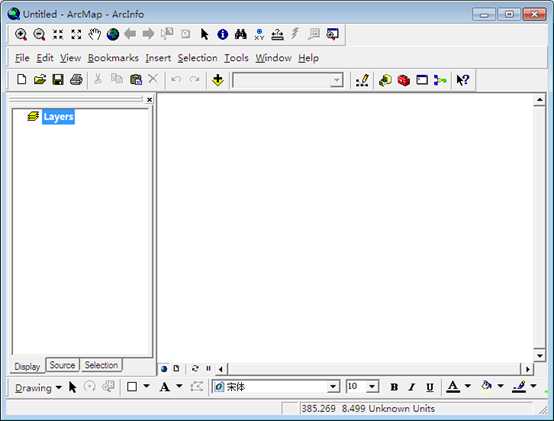Image resolution: width=554 pixels, height=421 pixels.
Task: Open the Drawing menu dropdown
Action: (x=38, y=388)
